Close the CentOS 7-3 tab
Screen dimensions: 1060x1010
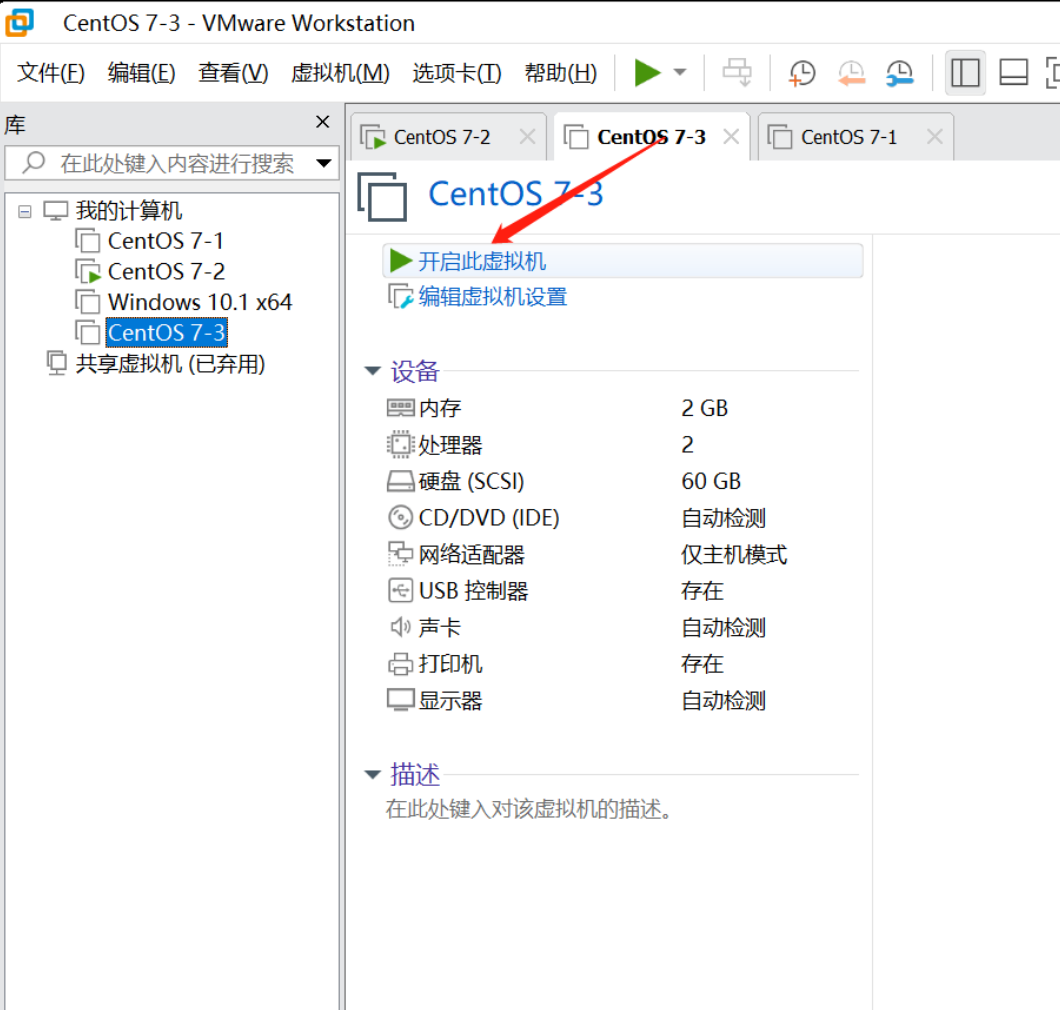tap(731, 137)
